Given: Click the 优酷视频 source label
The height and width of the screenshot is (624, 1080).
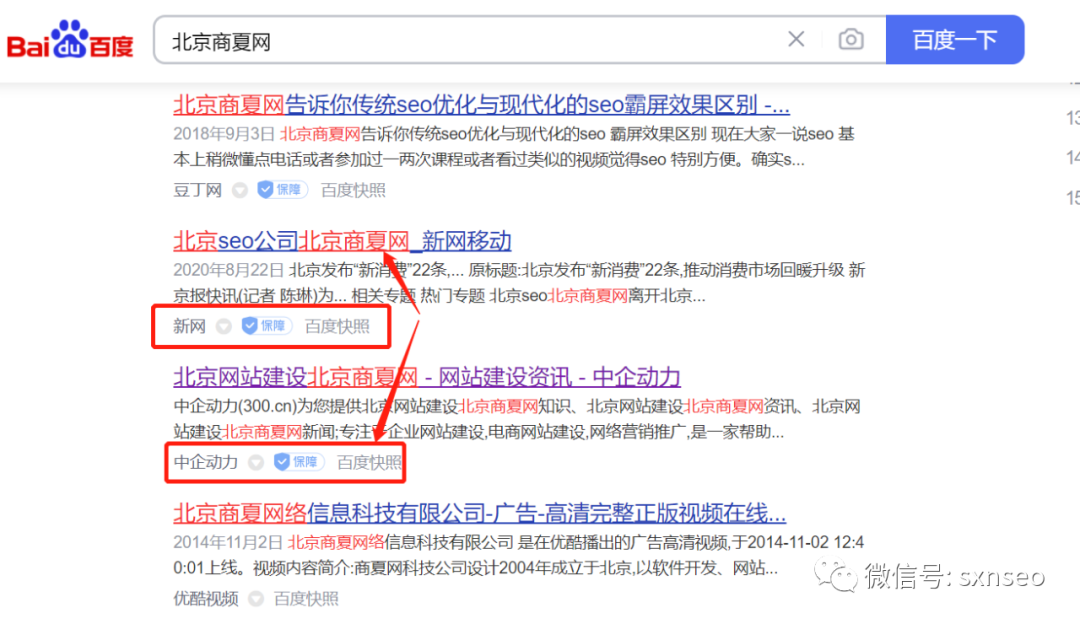Looking at the screenshot, I should (x=206, y=599).
